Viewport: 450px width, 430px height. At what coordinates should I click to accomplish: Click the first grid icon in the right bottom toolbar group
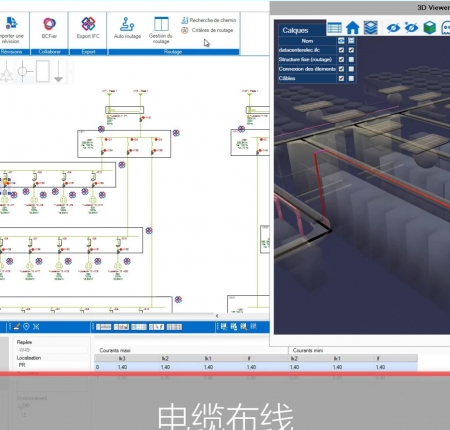224,327
